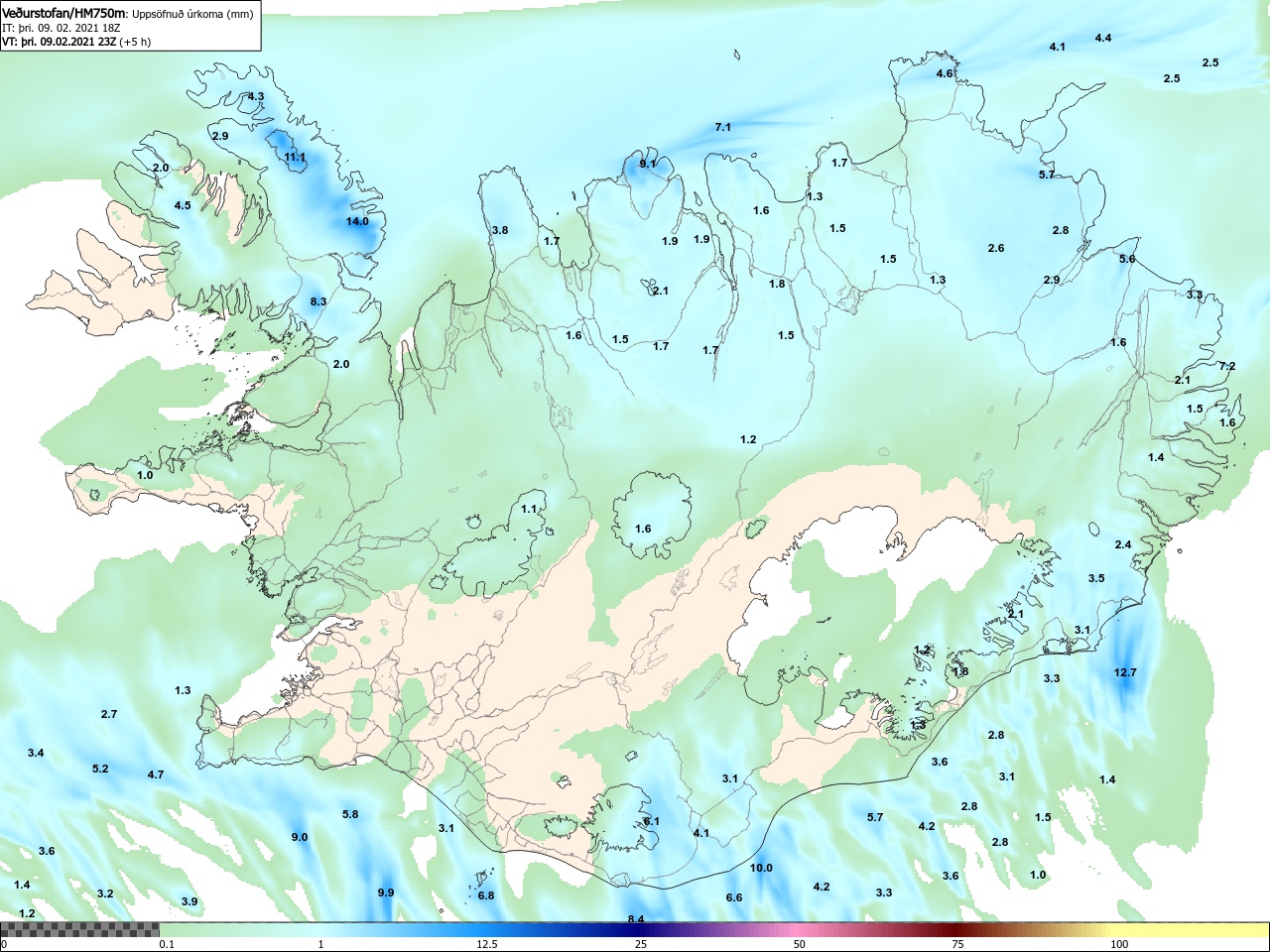Select the 5.6 precipitation value

tap(1127, 259)
